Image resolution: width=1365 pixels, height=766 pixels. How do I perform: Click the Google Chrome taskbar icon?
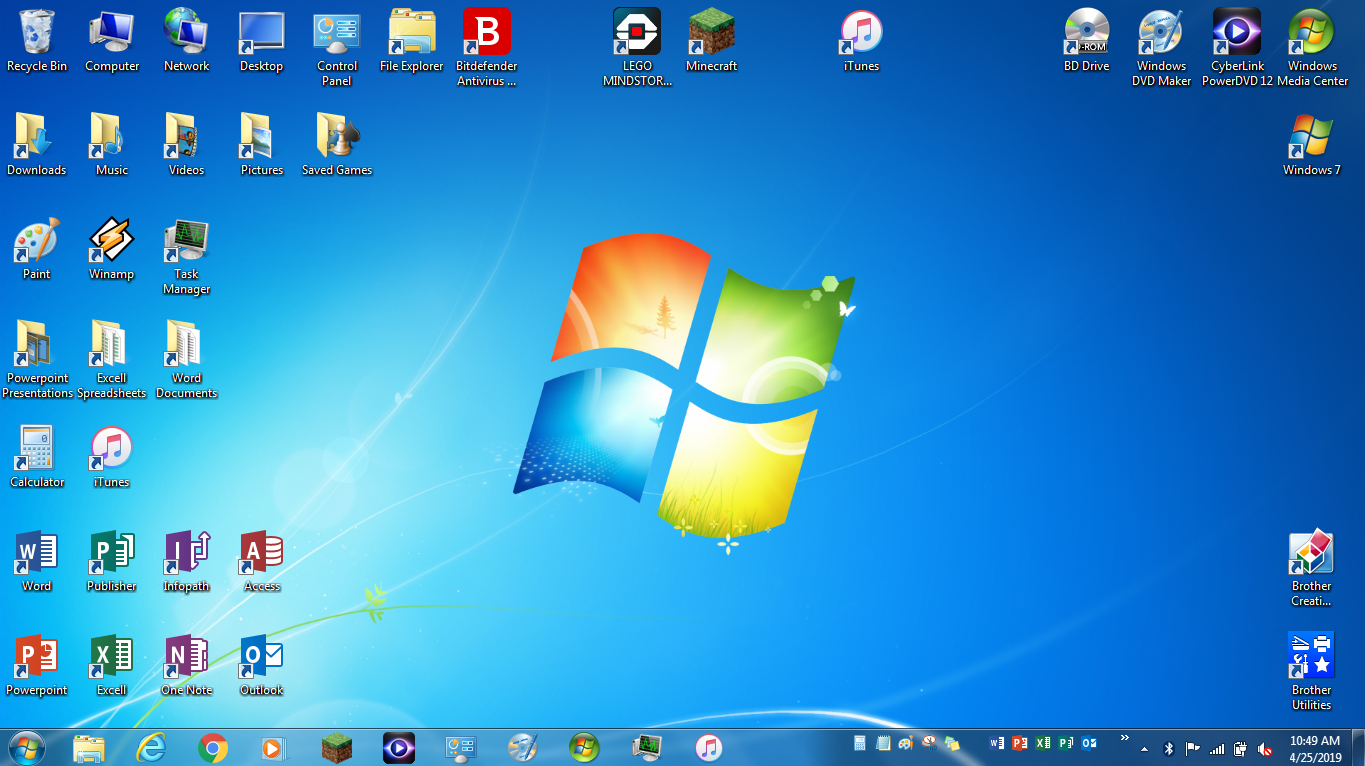click(x=213, y=747)
